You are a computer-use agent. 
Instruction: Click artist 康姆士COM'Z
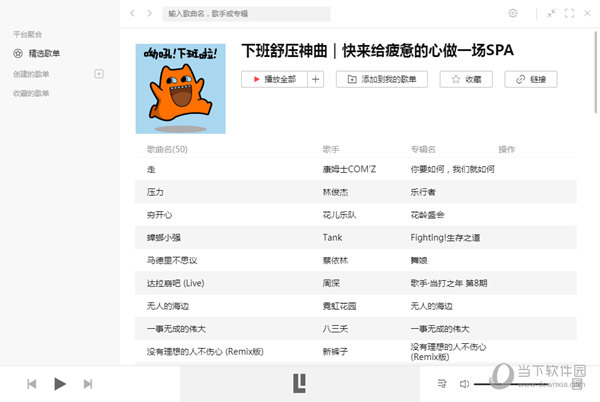[349, 169]
